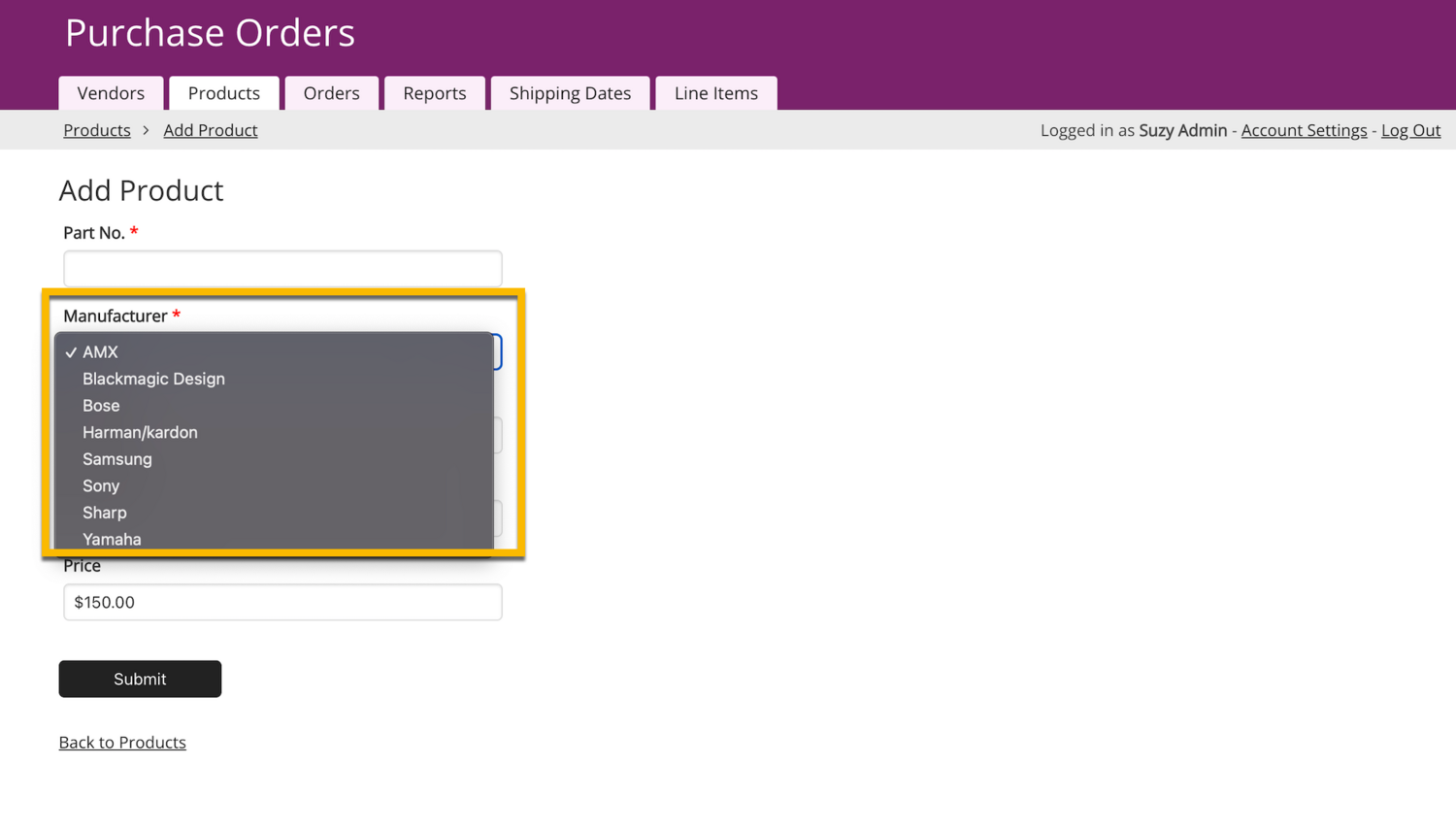Select AMX from the manufacturer list
Image resolution: width=1456 pixels, height=831 pixels.
(100, 352)
